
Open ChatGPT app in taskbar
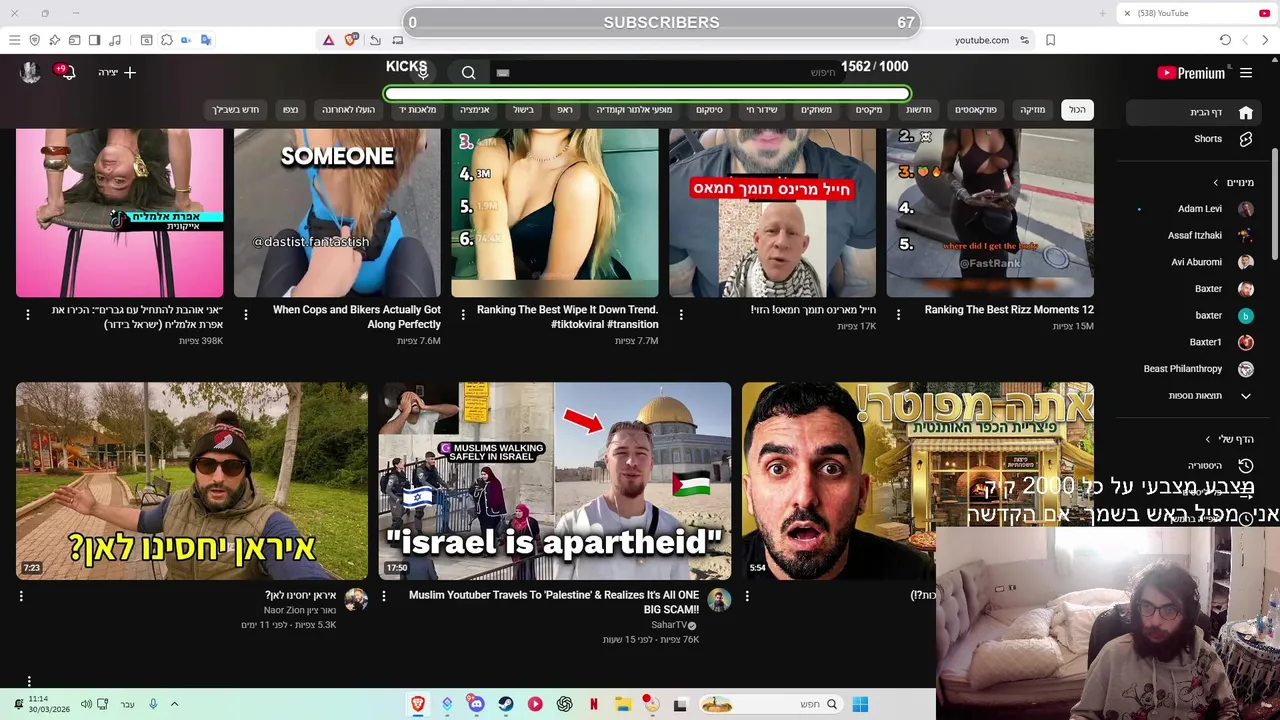coord(565,704)
